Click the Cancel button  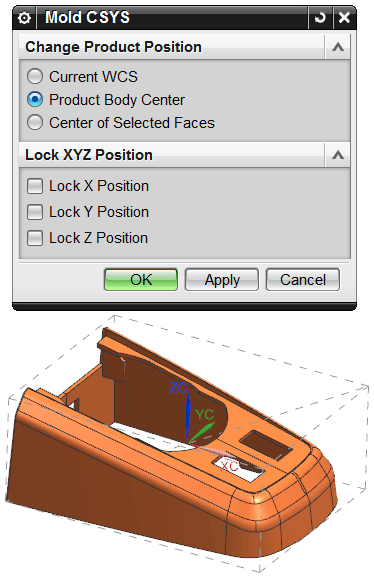coord(303,280)
